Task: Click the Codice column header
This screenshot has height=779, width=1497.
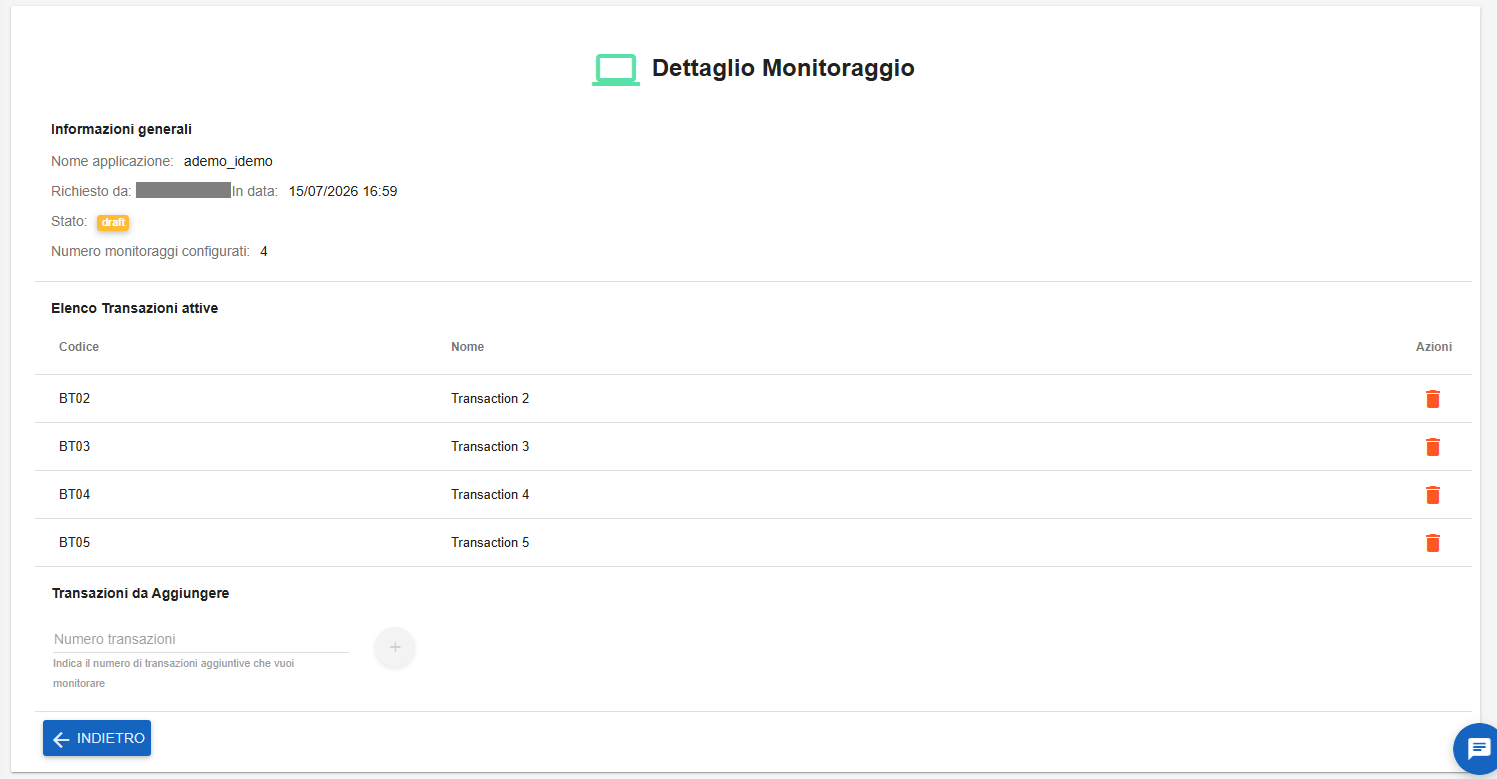Action: click(79, 347)
